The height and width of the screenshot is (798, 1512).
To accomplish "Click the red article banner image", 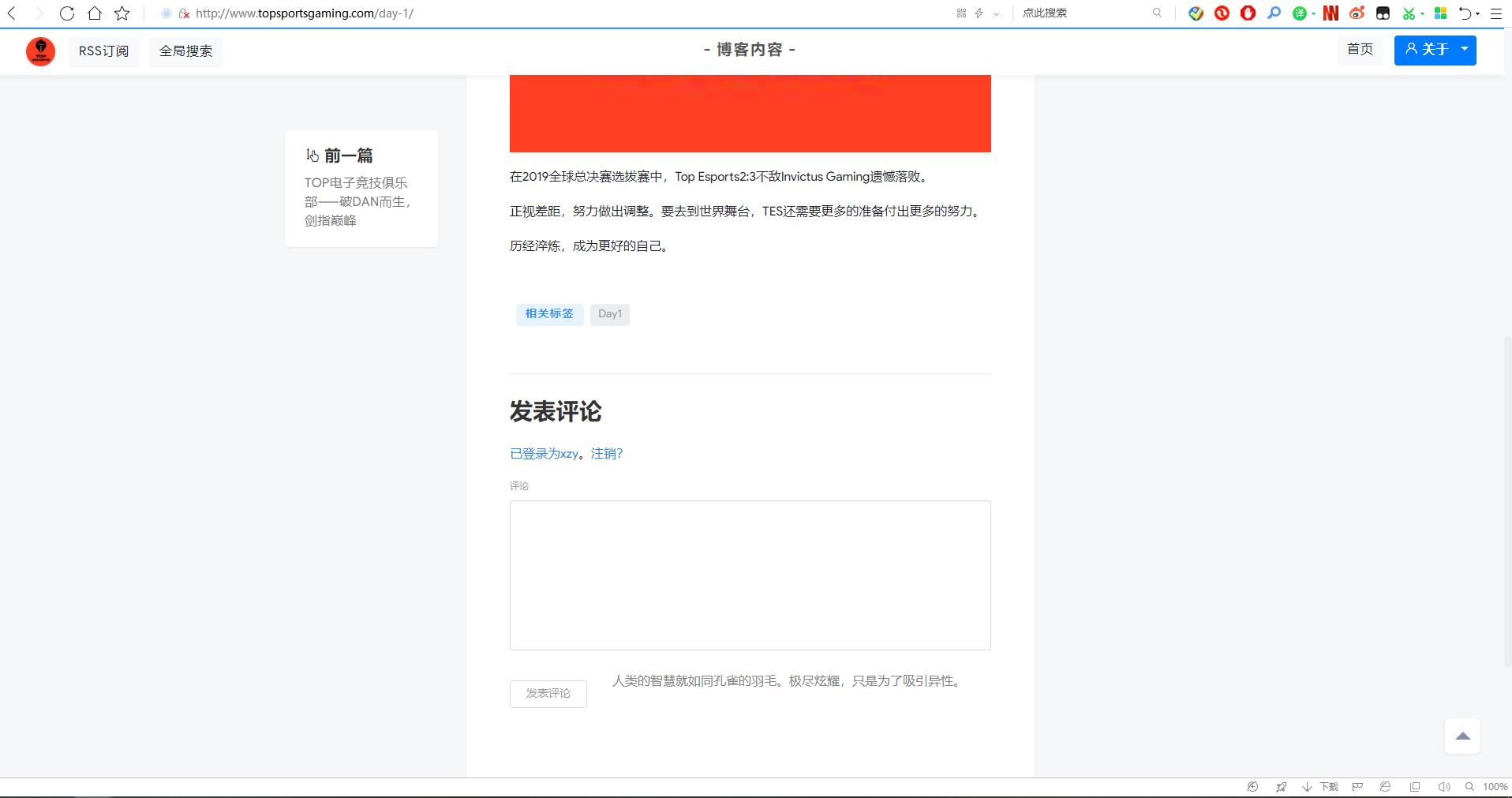I will click(750, 113).
